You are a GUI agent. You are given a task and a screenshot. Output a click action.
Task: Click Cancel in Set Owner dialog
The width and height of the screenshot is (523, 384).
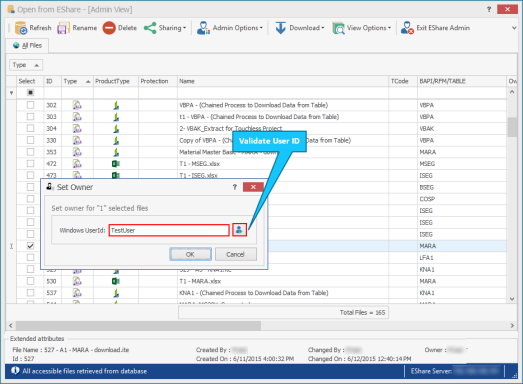(x=235, y=254)
